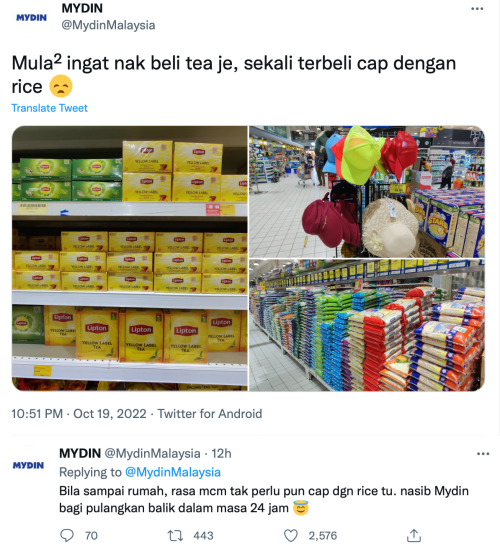
Task: Click the MYDIN avatar on the reply tweet
Action: coord(28,465)
